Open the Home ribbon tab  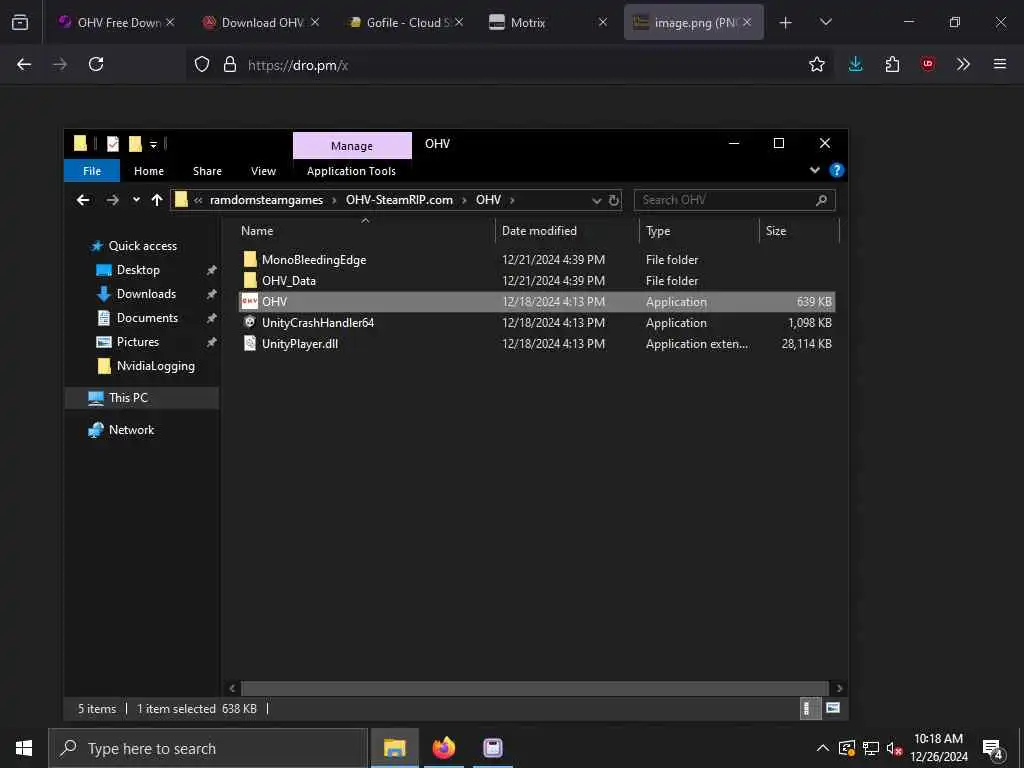pyautogui.click(x=149, y=171)
